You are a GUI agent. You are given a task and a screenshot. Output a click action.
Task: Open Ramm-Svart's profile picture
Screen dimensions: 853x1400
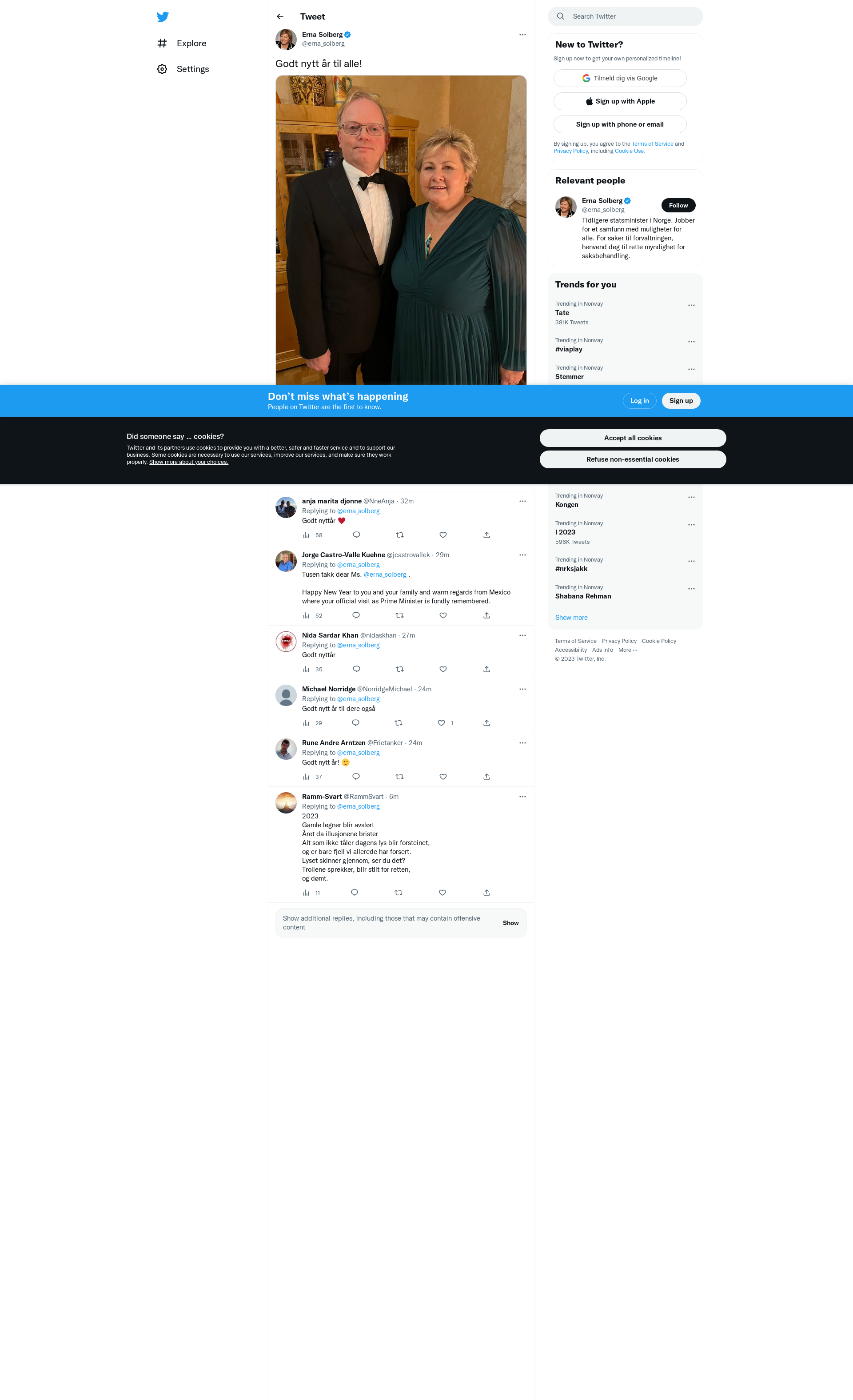286,803
